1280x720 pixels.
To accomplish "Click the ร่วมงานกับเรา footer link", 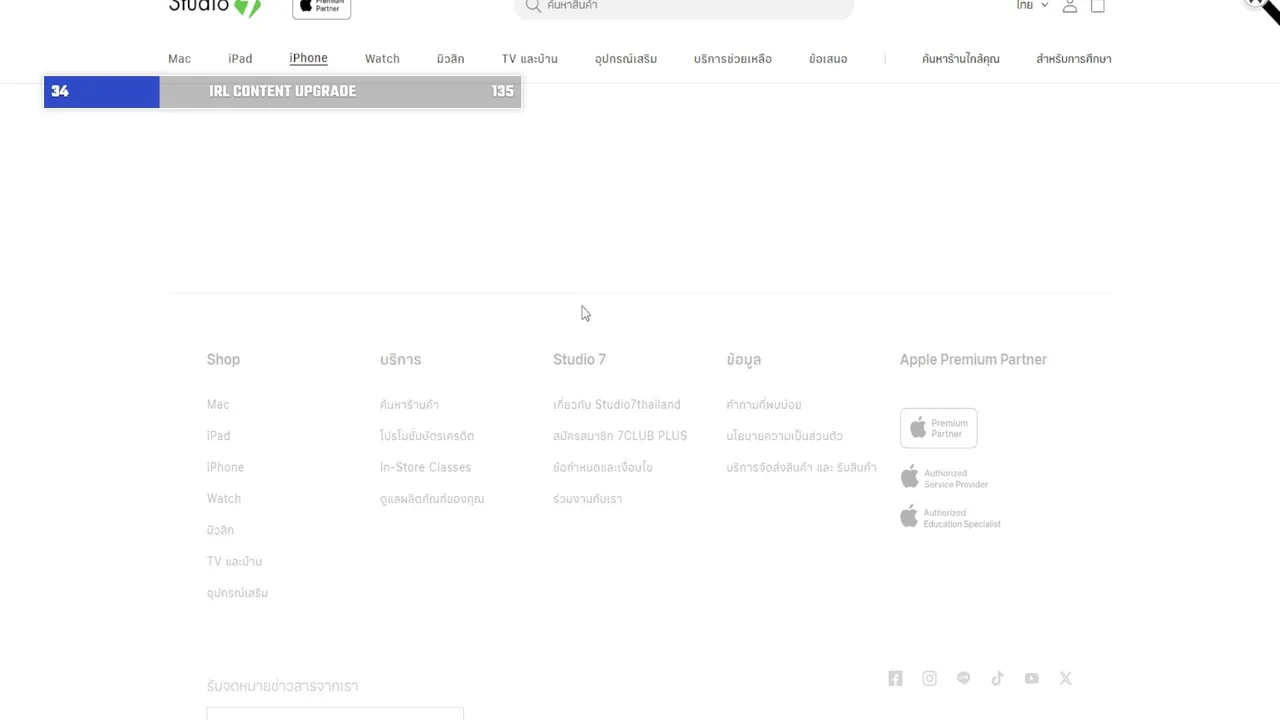I will coord(587,498).
